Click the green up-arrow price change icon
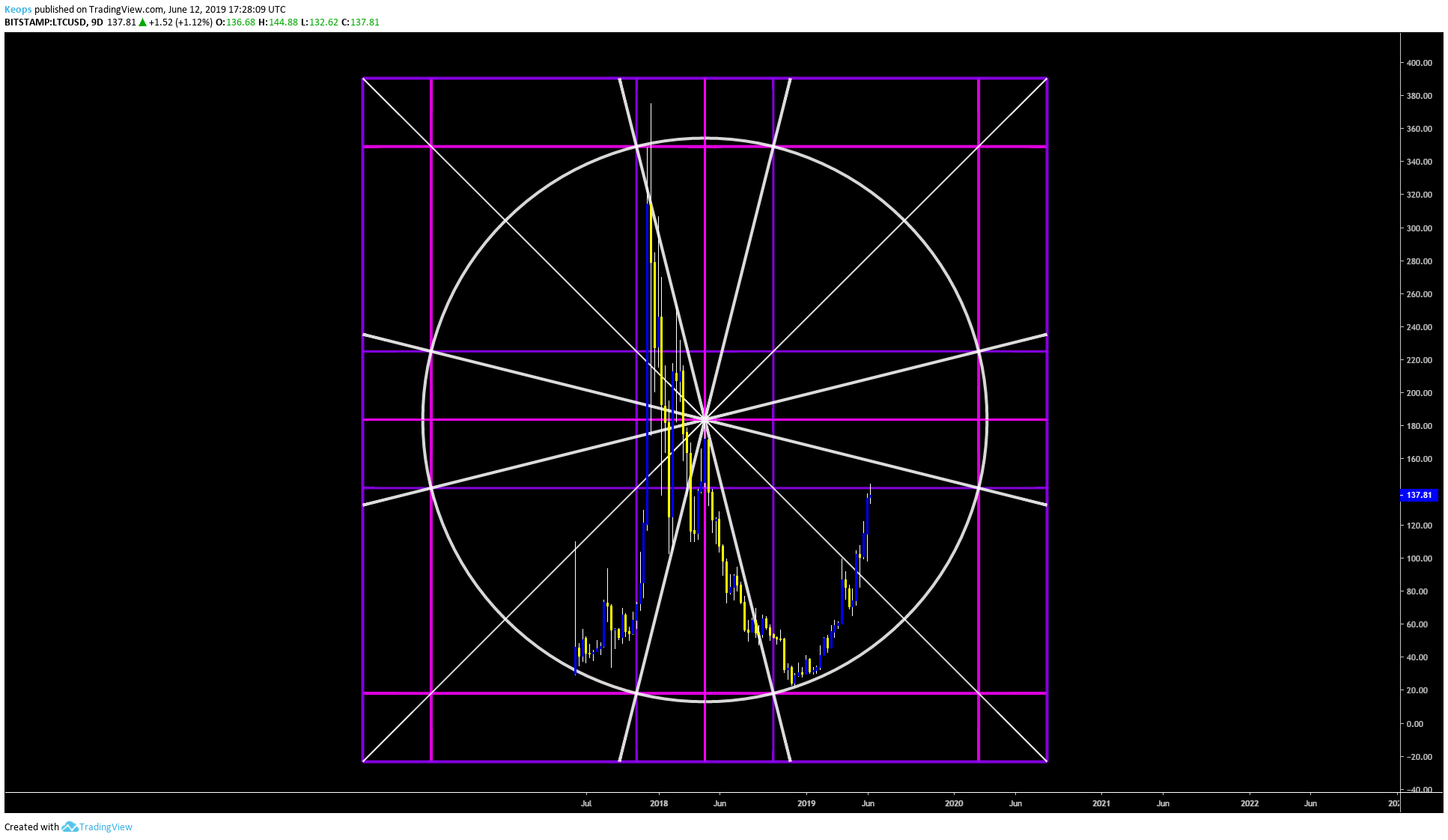Image resolution: width=1448 pixels, height=840 pixels. [142, 22]
